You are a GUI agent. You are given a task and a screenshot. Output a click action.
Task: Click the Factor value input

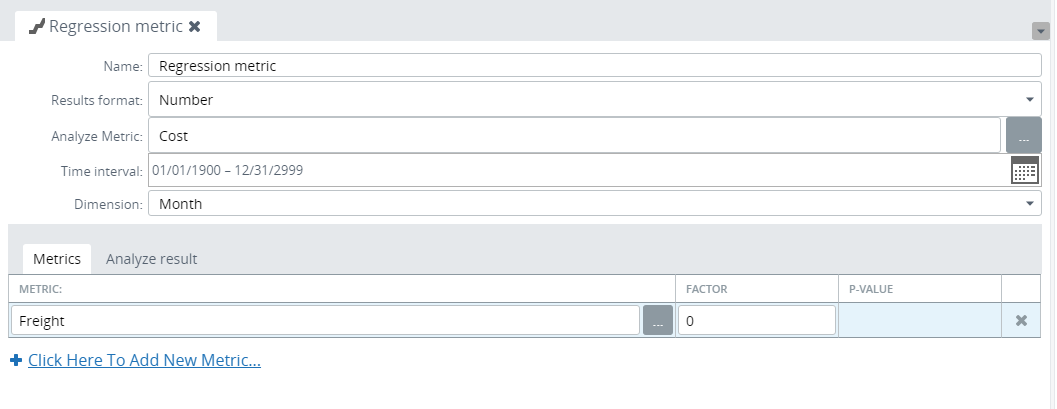756,321
